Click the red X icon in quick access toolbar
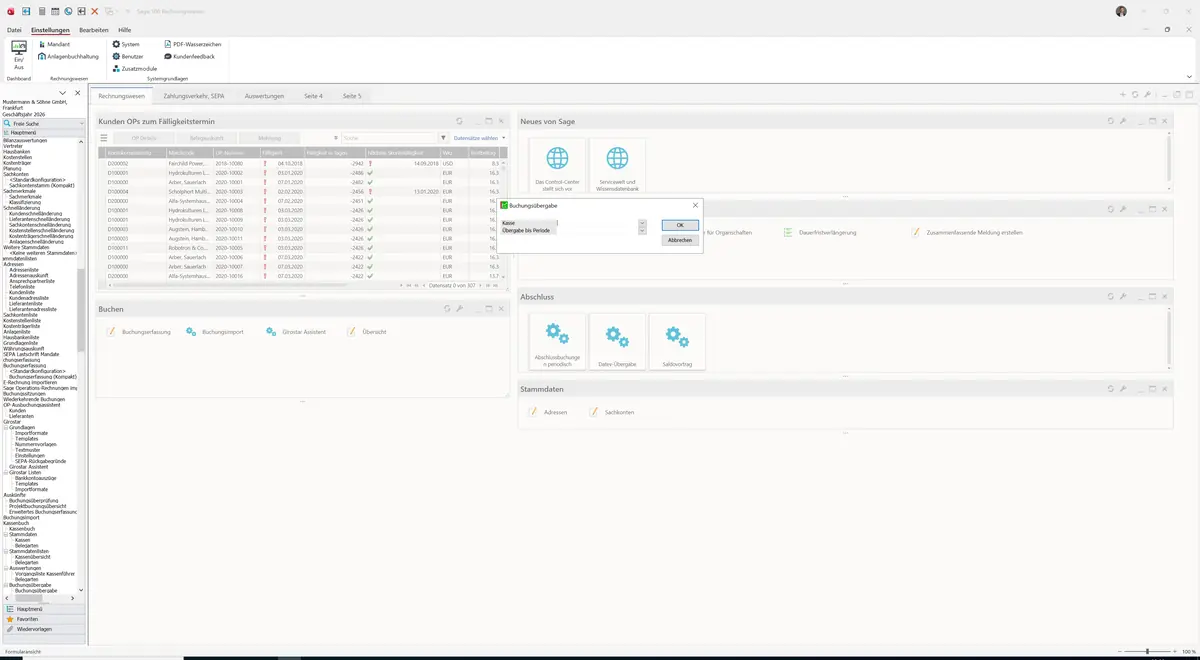The image size is (1200, 660). 94,11
